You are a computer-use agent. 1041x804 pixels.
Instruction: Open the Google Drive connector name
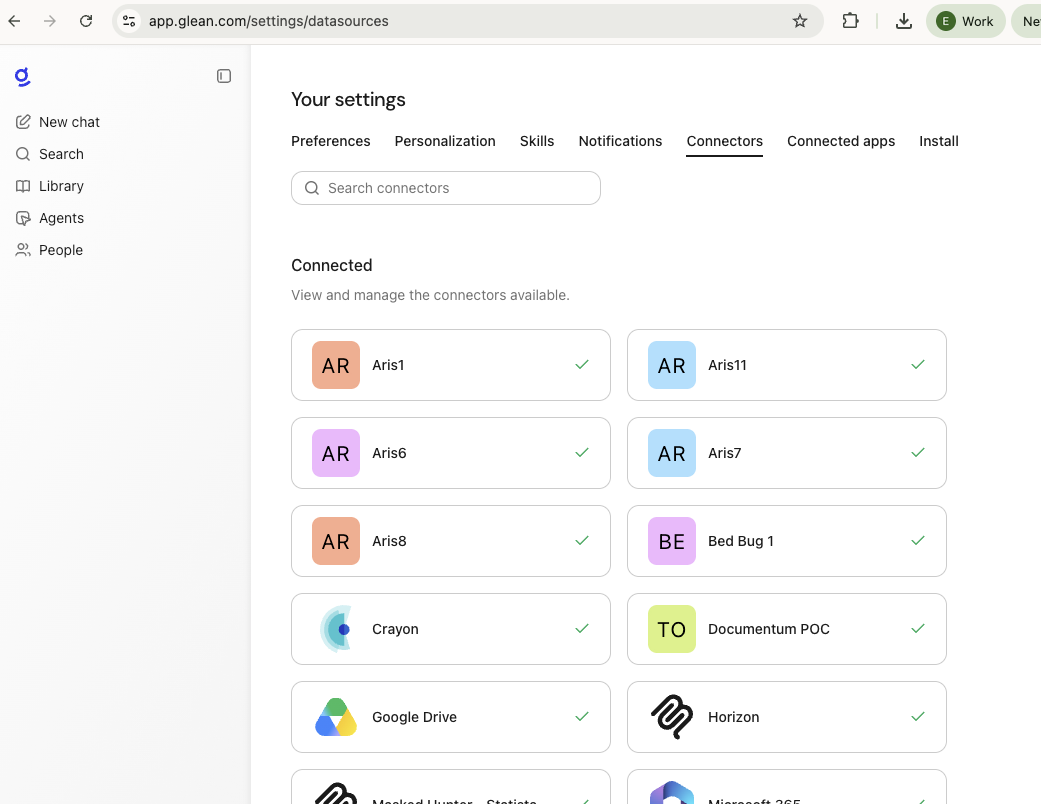coord(414,717)
